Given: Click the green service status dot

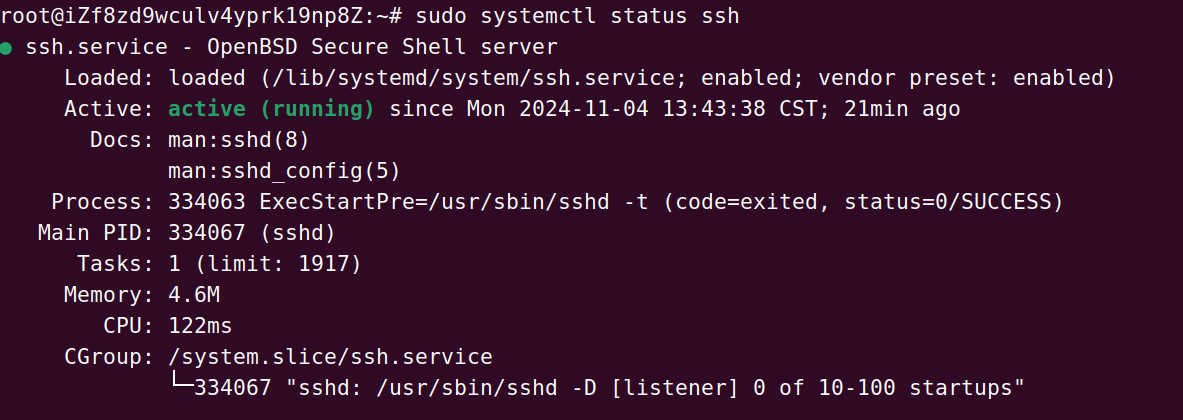Looking at the screenshot, I should pos(6,48).
